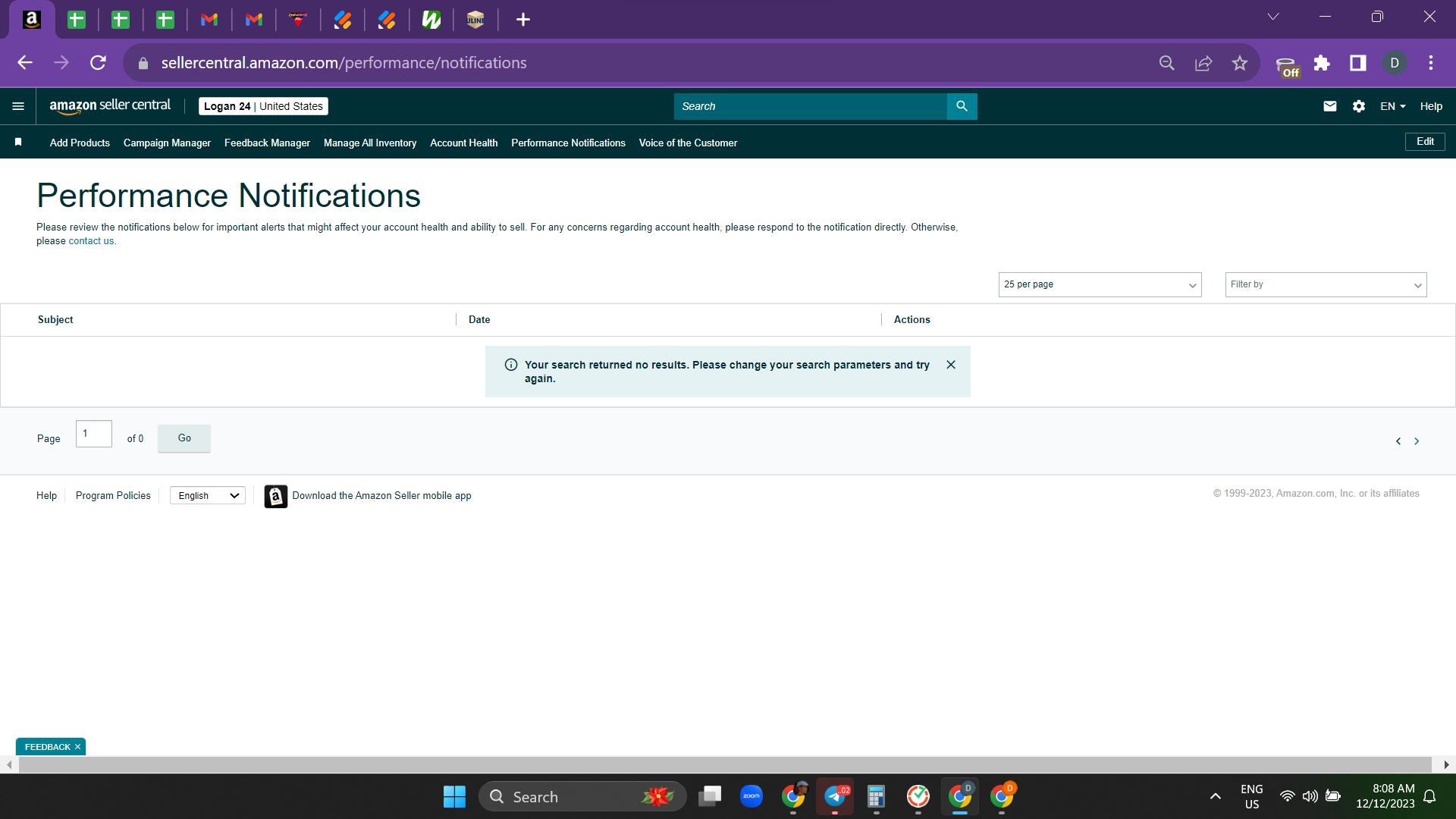Click the search magnifier button
This screenshot has width=1456, height=819.
pyautogui.click(x=962, y=106)
